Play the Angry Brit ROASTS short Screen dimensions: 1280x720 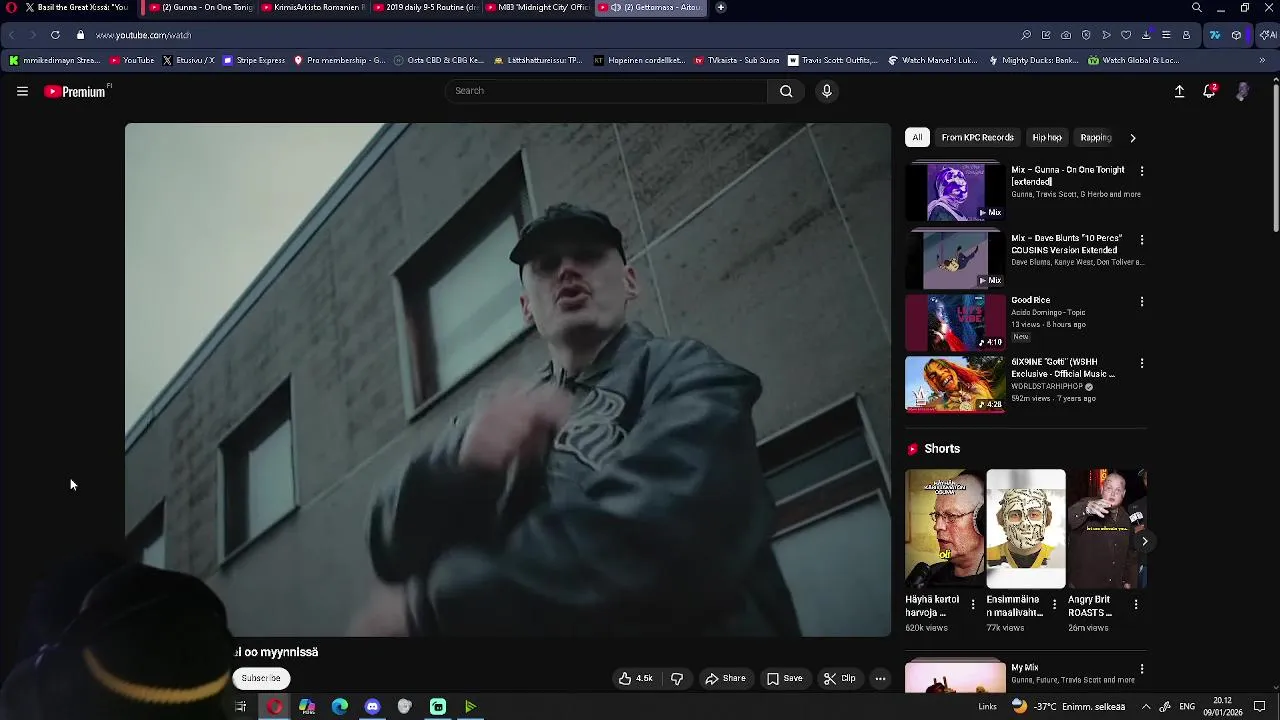coord(1107,529)
